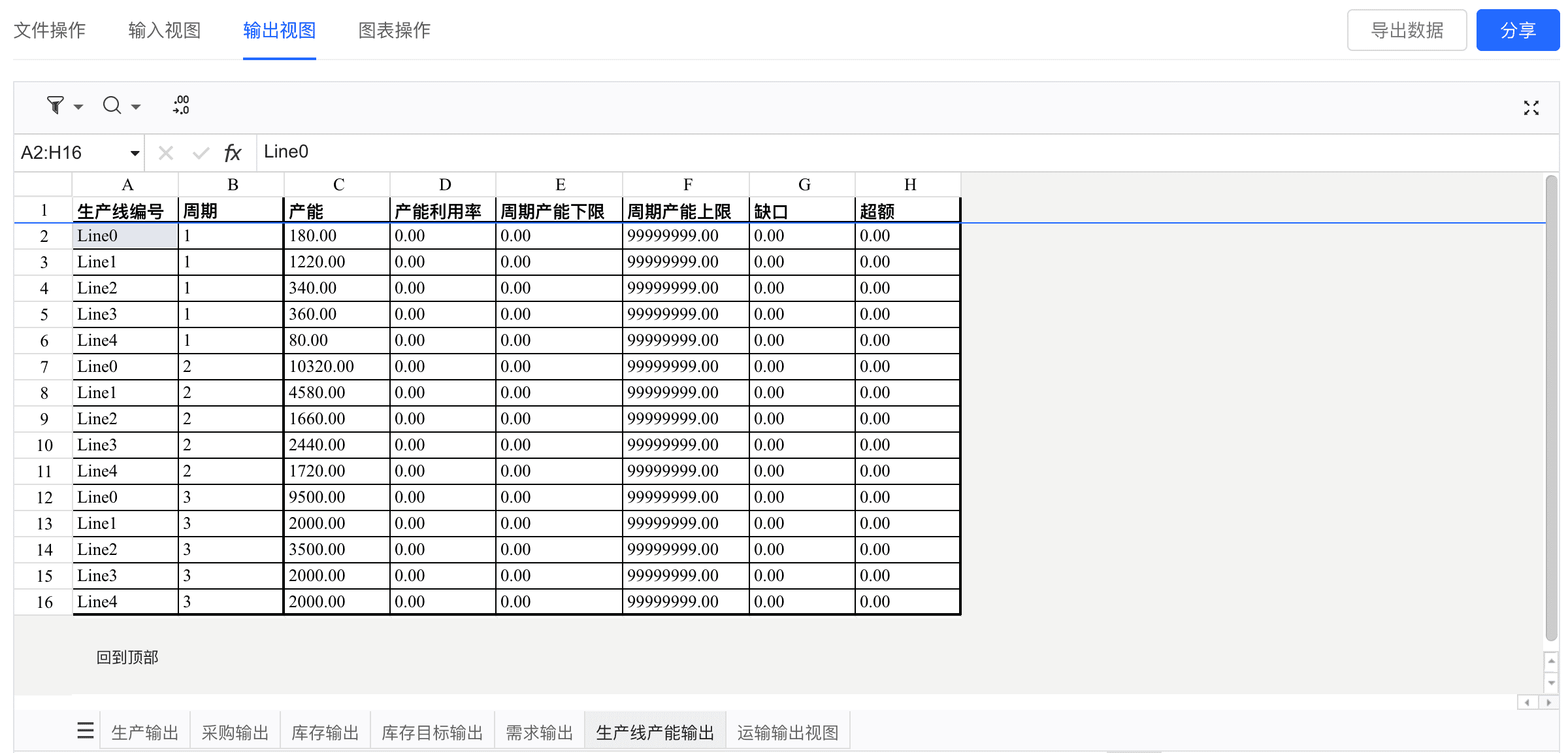Screen dimensions: 1568x753
Task: Switch to the 需求输出 sheet tab
Action: (x=540, y=732)
